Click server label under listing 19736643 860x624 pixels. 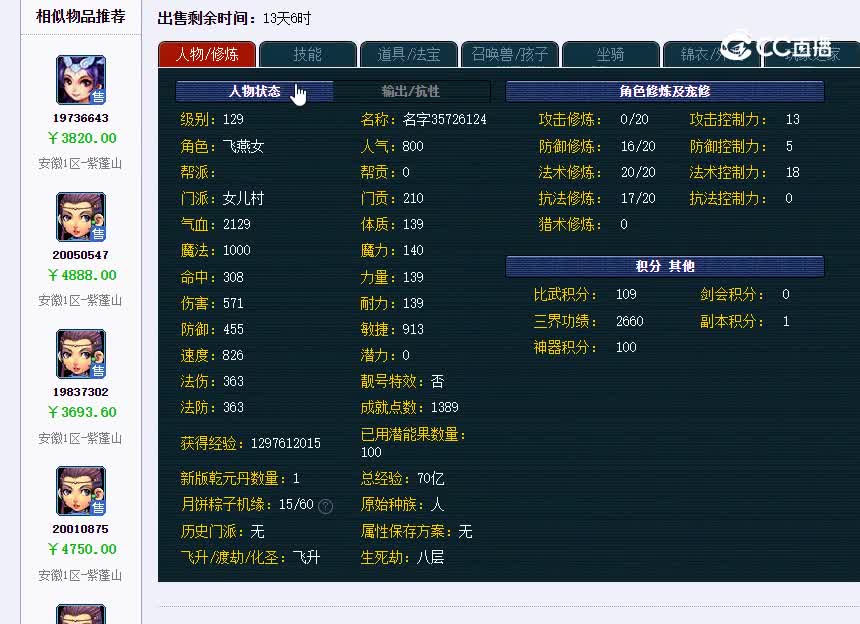81,163
